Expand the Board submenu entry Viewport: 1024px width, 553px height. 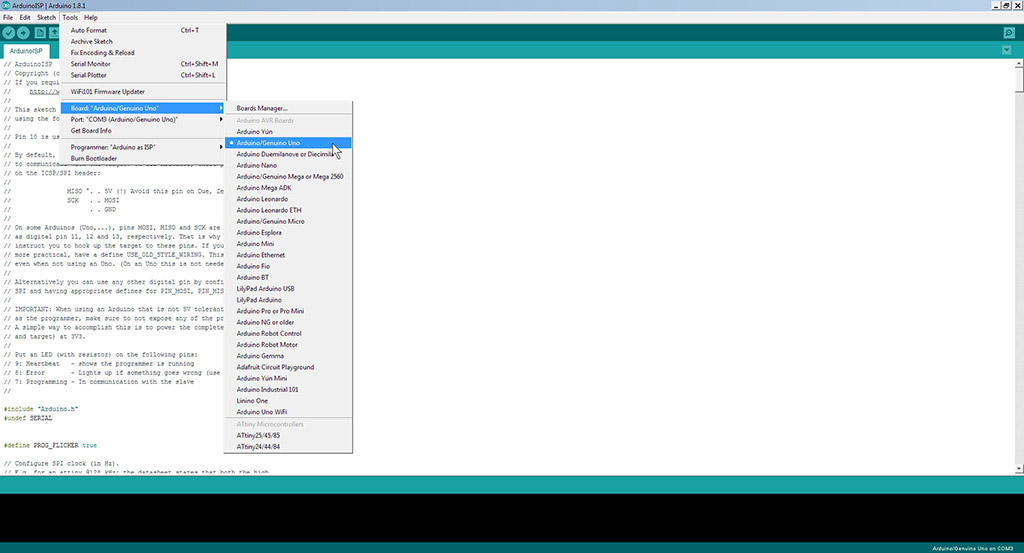click(x=143, y=108)
